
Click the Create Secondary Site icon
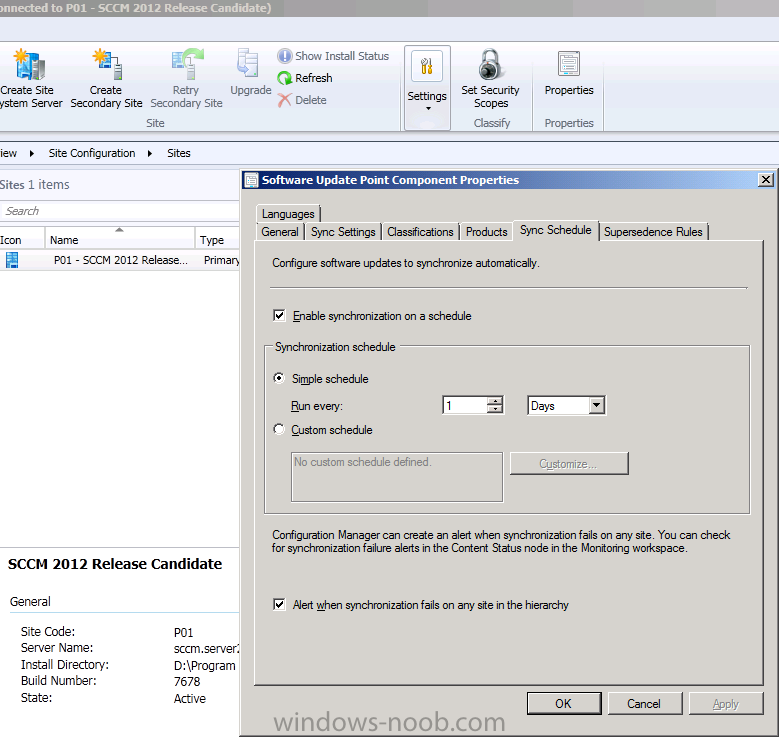coord(106,65)
